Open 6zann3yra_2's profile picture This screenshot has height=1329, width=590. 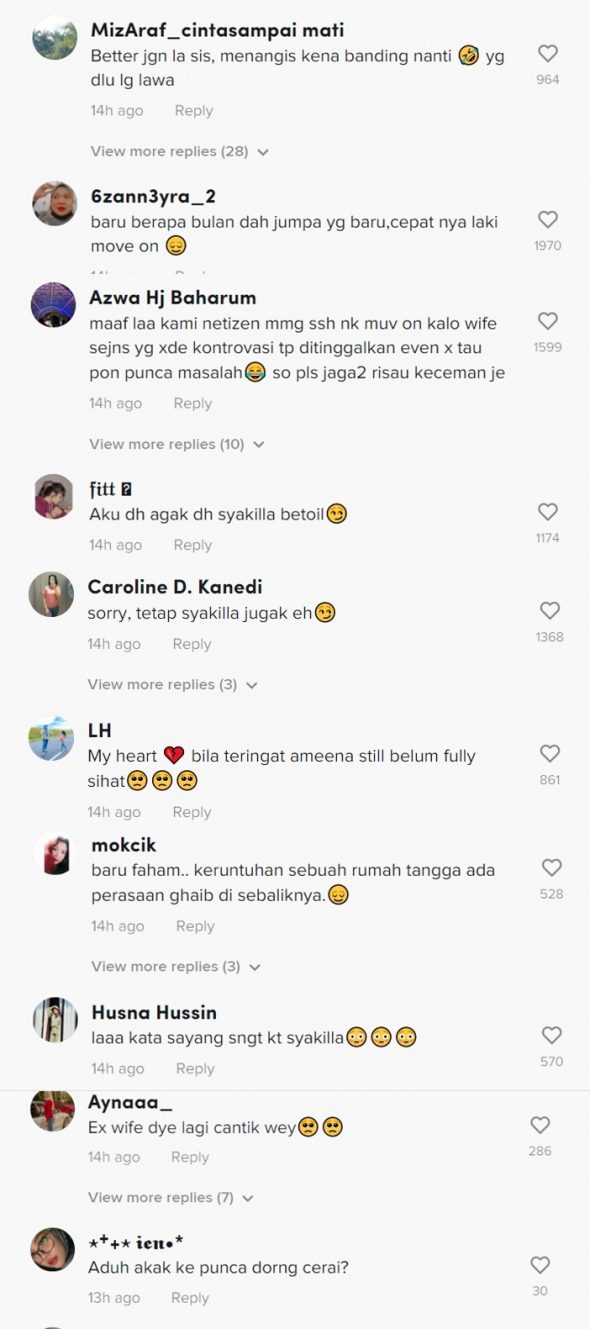[x=54, y=203]
